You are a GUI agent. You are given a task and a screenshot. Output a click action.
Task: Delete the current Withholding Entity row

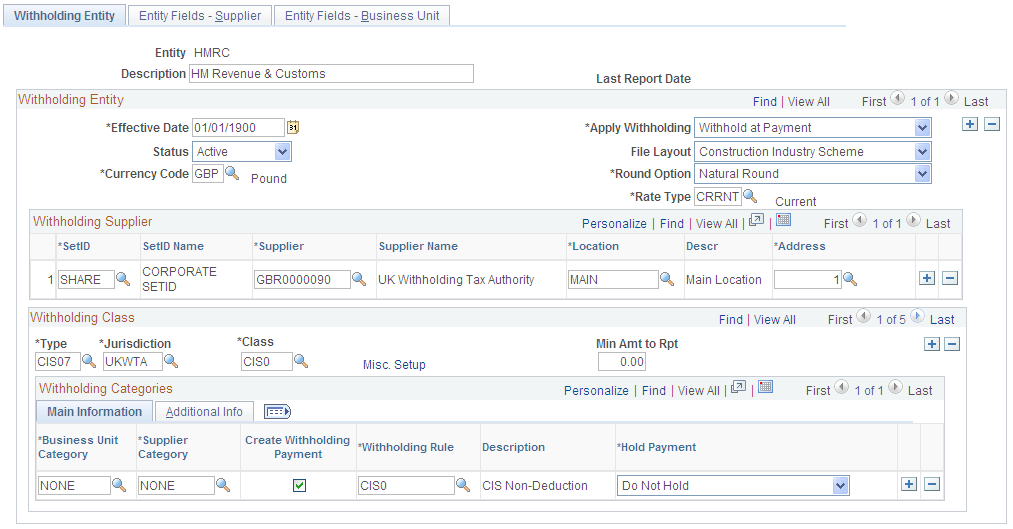coord(992,124)
